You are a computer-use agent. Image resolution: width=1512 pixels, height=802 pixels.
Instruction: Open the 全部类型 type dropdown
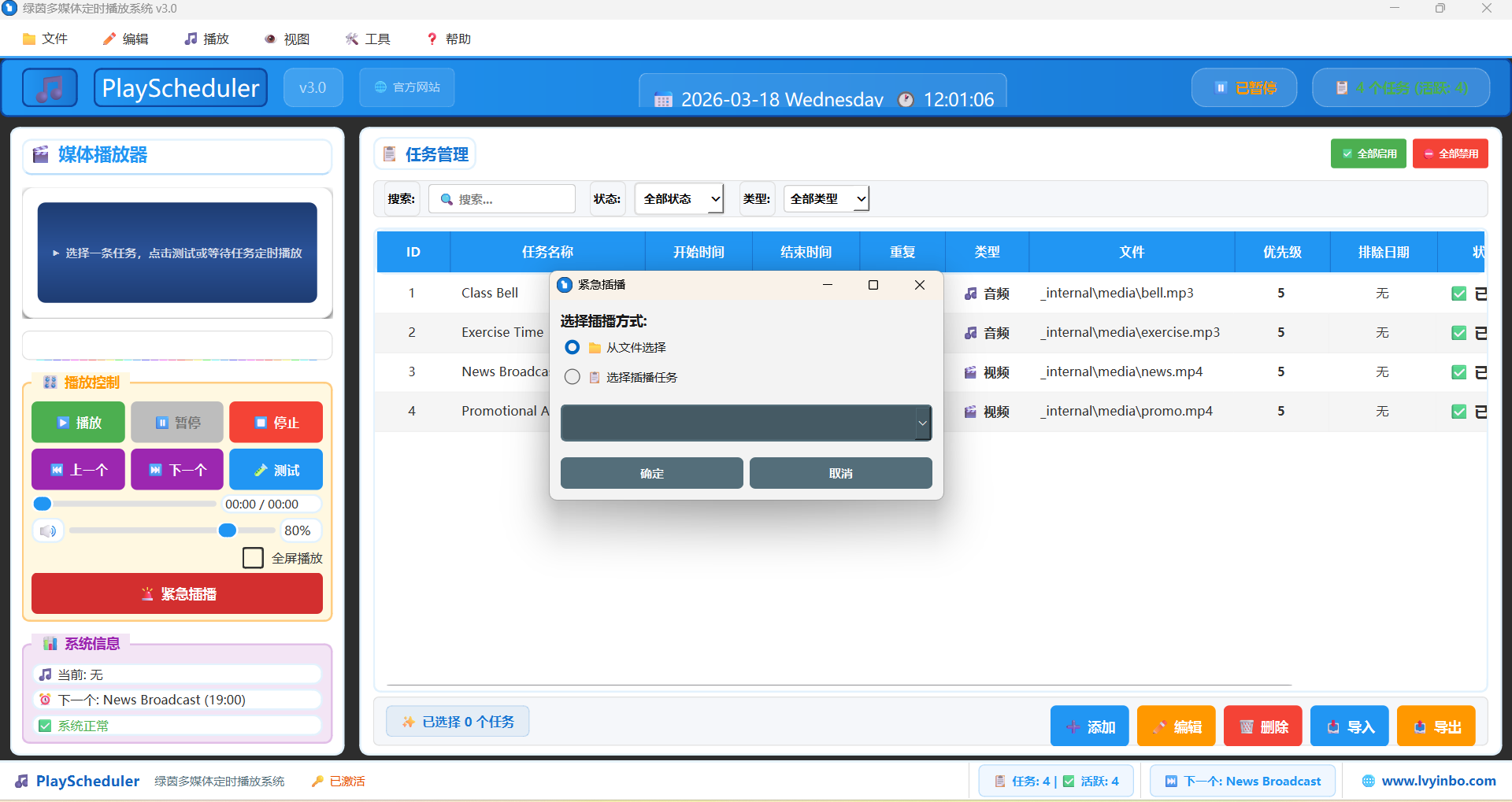click(x=825, y=198)
